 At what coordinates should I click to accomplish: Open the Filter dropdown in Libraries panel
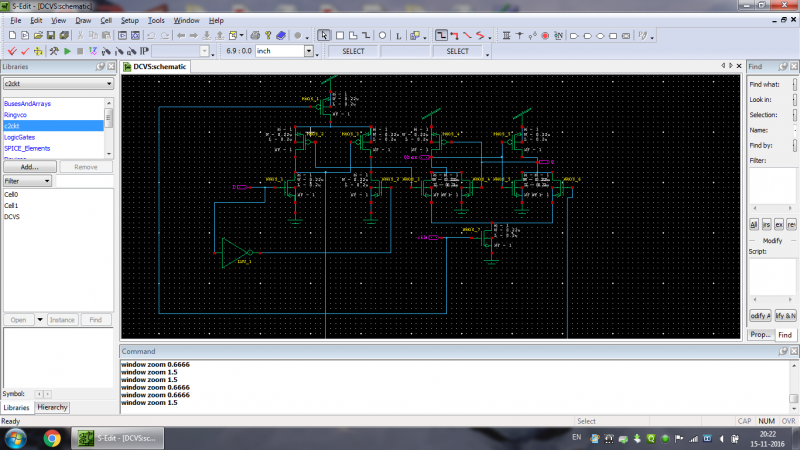28,181
